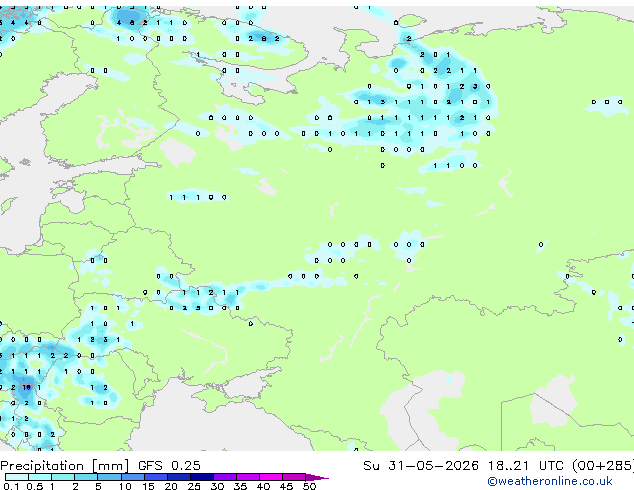Click the 25–30 mm navy legend swatch

pos(201,477)
